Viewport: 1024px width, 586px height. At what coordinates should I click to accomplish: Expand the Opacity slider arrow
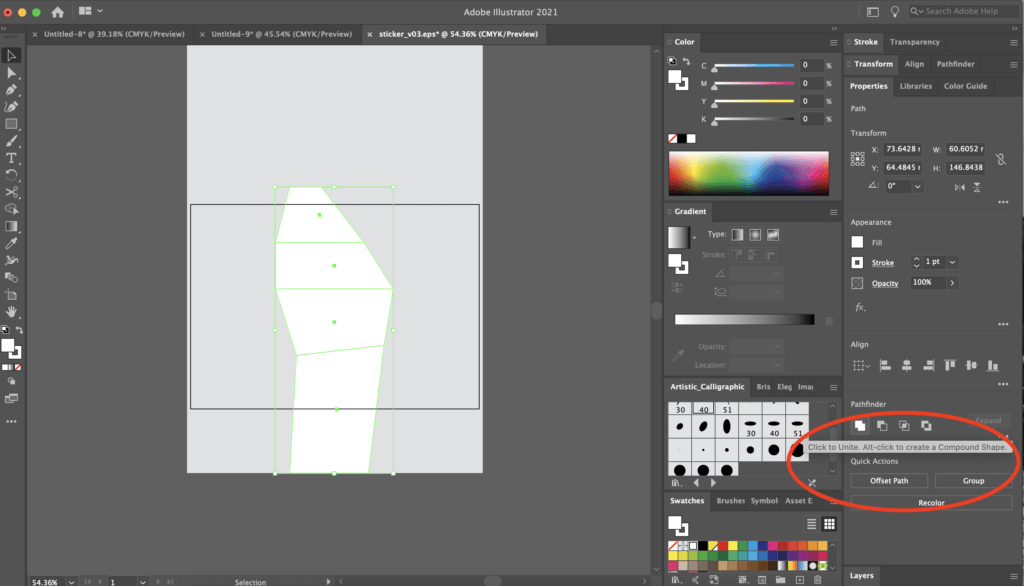952,283
